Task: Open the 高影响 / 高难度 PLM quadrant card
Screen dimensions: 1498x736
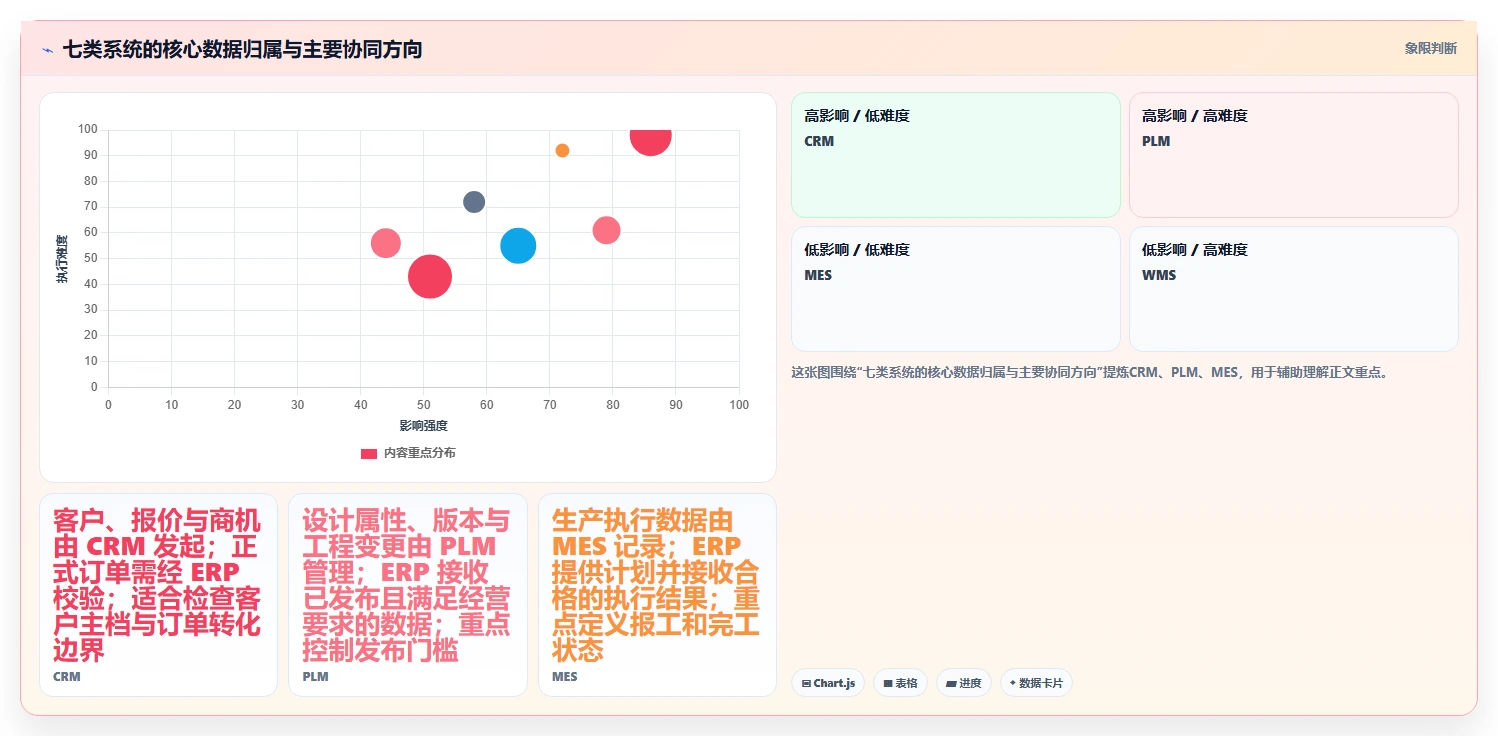Action: (x=1294, y=155)
